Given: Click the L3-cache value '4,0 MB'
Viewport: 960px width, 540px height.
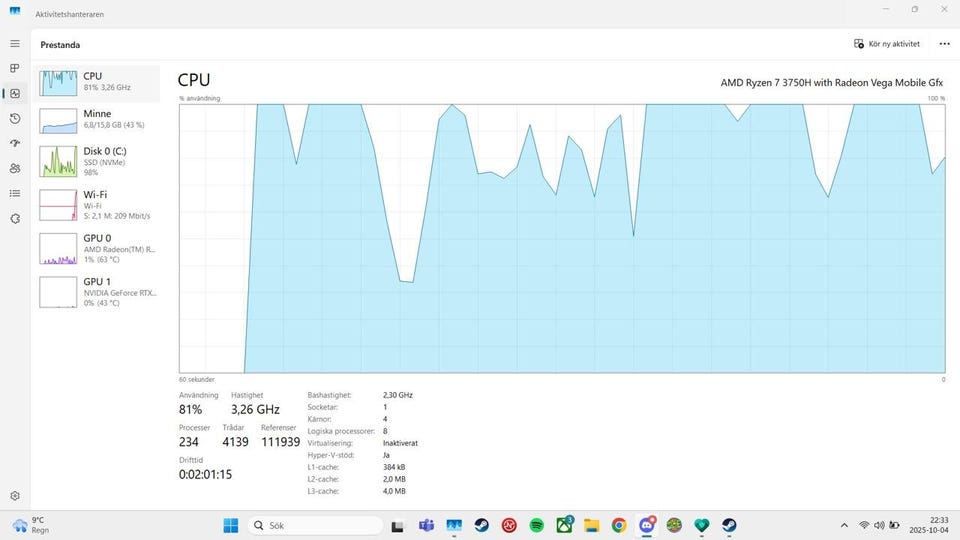Looking at the screenshot, I should coord(394,491).
